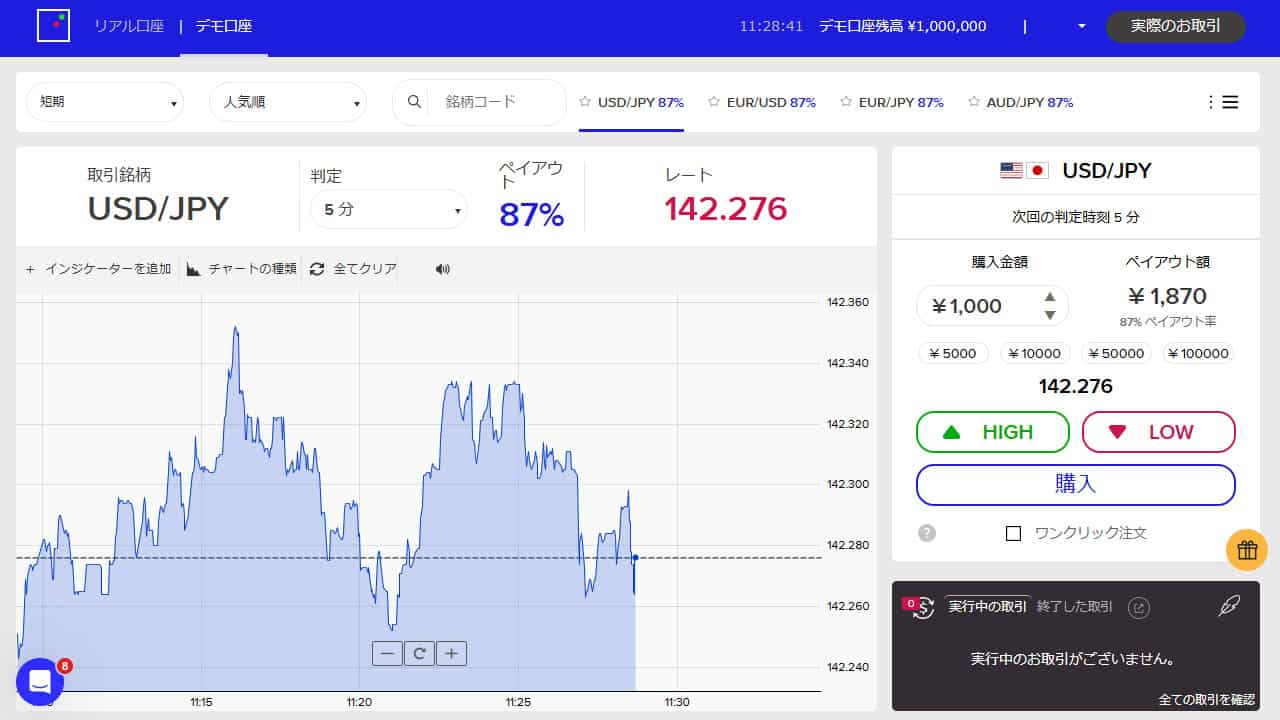Viewport: 1280px width, 720px height.
Task: Click the current price marker on chart
Action: click(x=635, y=558)
